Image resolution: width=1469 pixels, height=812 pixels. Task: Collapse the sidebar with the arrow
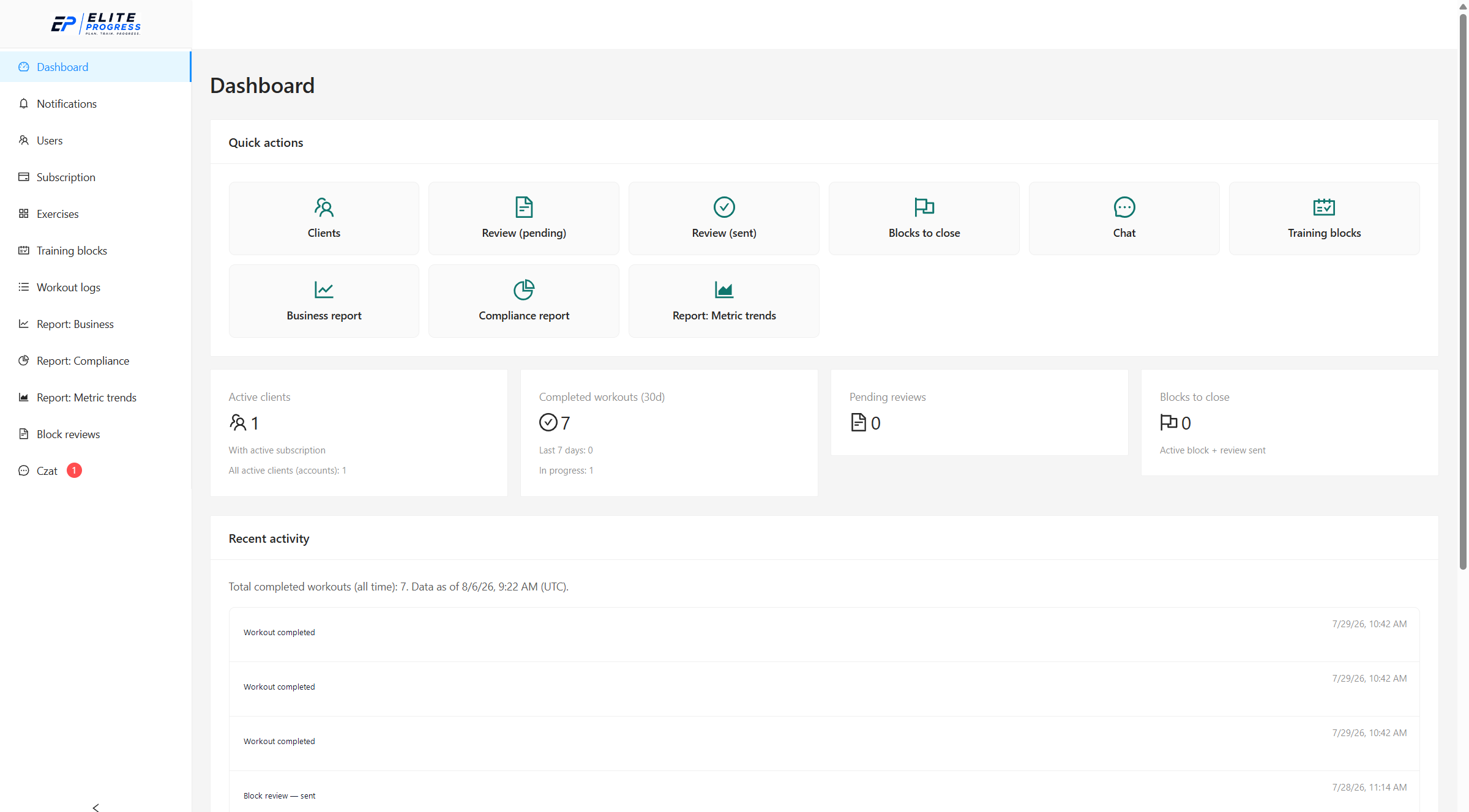95,807
